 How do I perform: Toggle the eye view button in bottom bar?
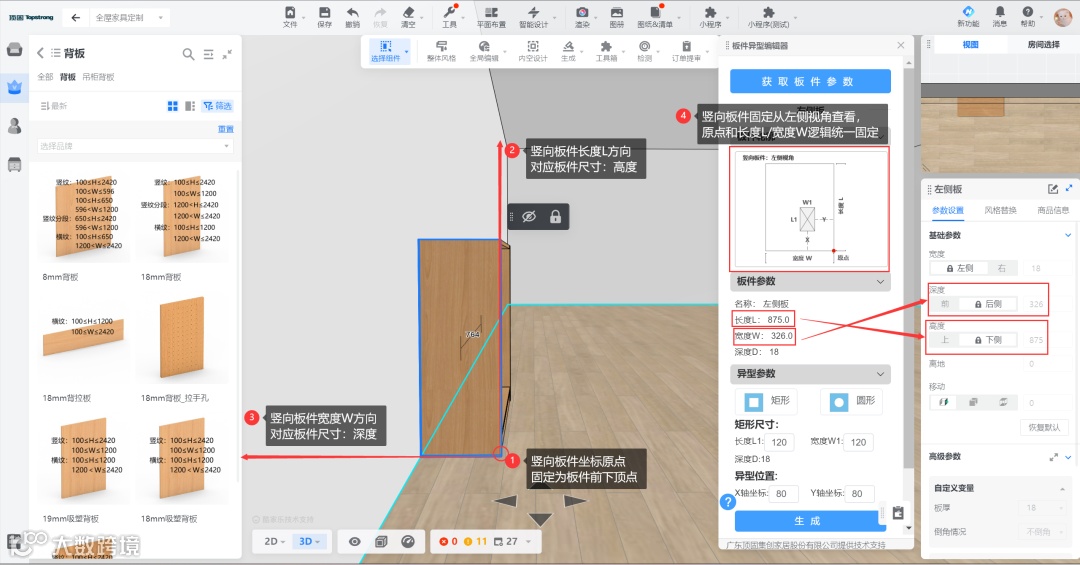(x=354, y=542)
